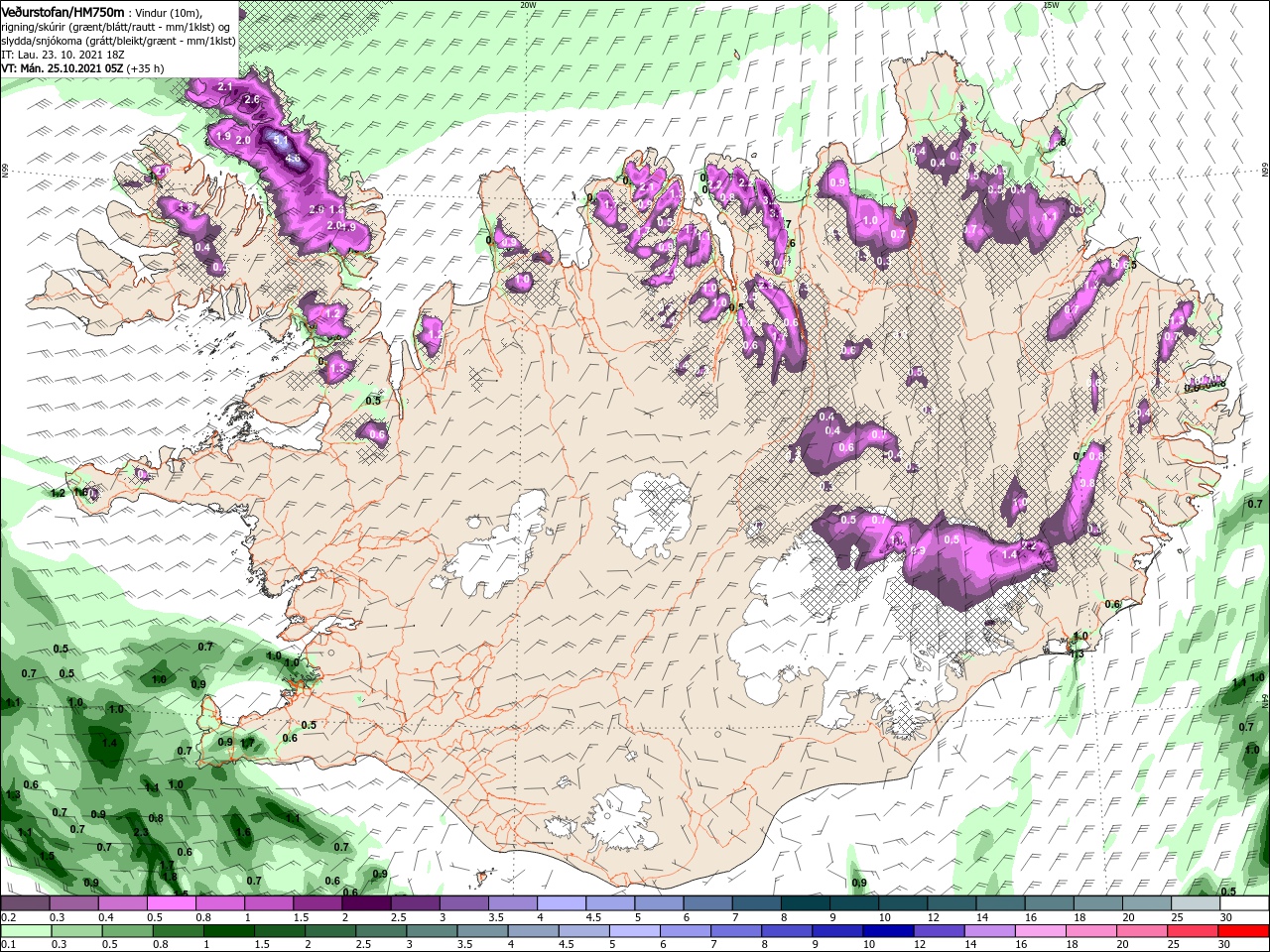Click the dark teal 9 swatch in the snow scale
Image resolution: width=1270 pixels, height=952 pixels.
pos(853,903)
